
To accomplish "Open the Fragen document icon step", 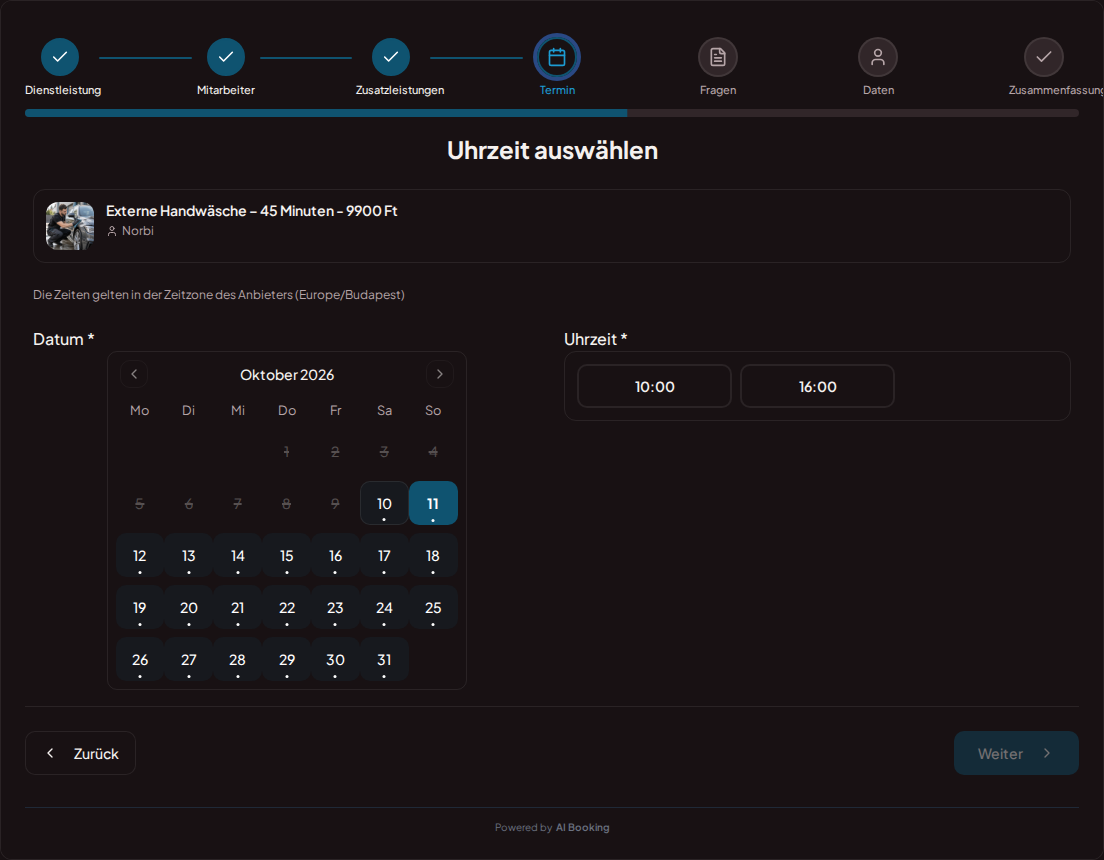I will click(717, 57).
